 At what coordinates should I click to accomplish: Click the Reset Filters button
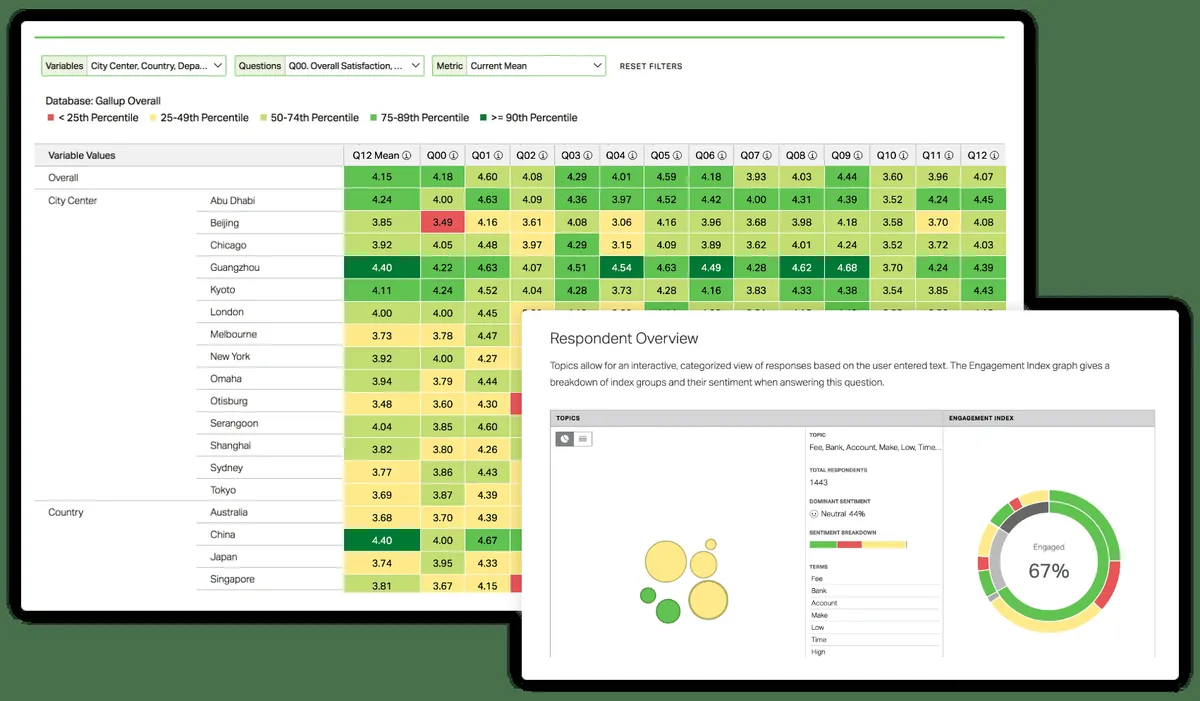pos(651,66)
